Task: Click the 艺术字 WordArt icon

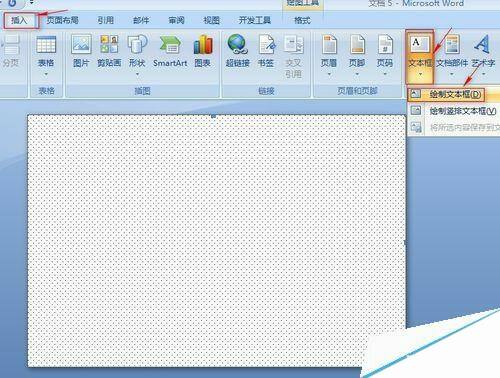Action: [x=483, y=44]
